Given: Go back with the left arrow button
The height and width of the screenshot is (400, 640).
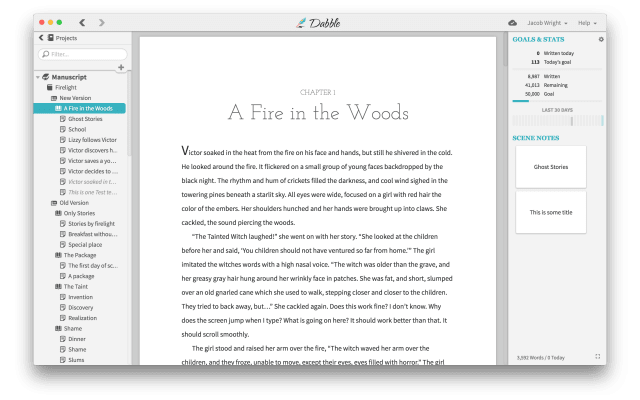Looking at the screenshot, I should (x=82, y=22).
